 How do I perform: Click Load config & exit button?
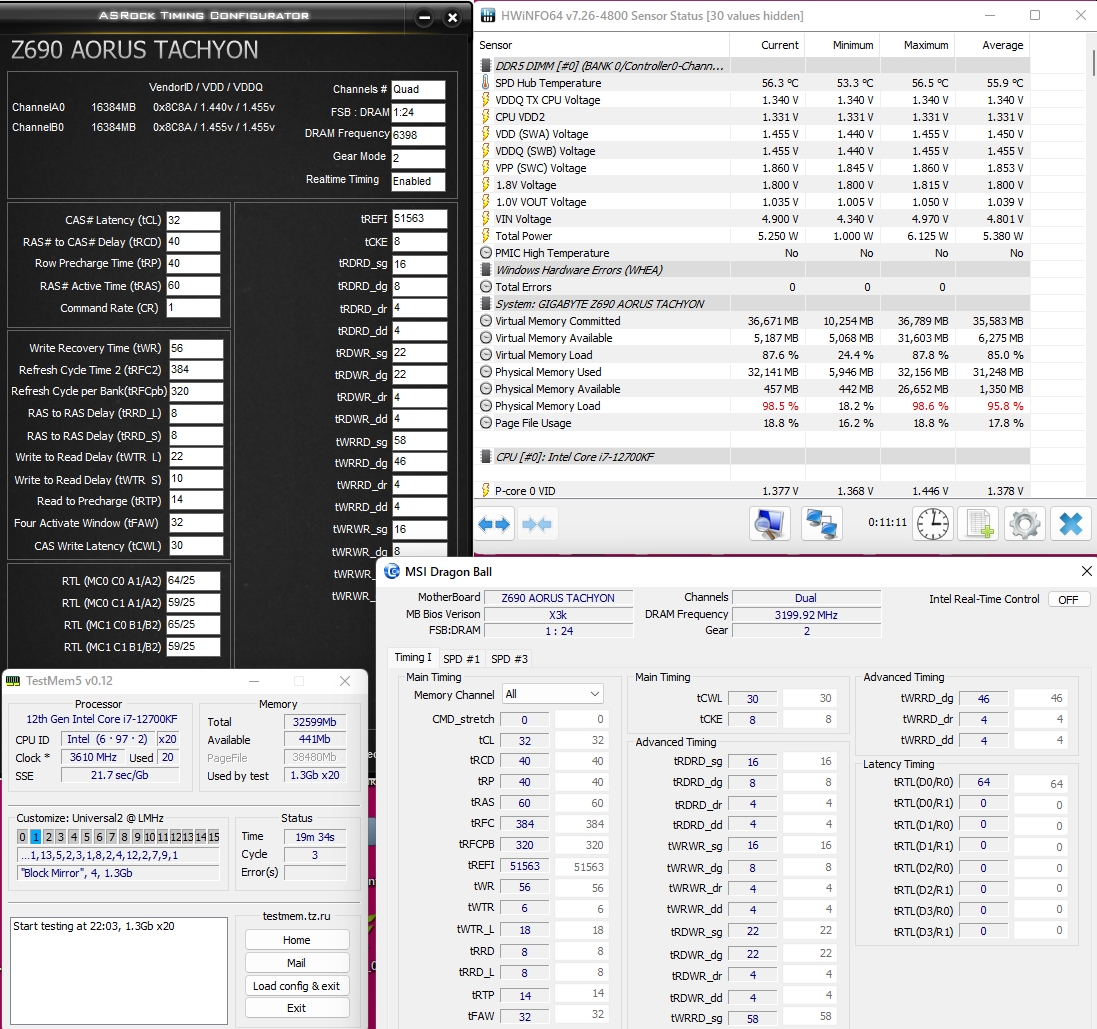(297, 986)
